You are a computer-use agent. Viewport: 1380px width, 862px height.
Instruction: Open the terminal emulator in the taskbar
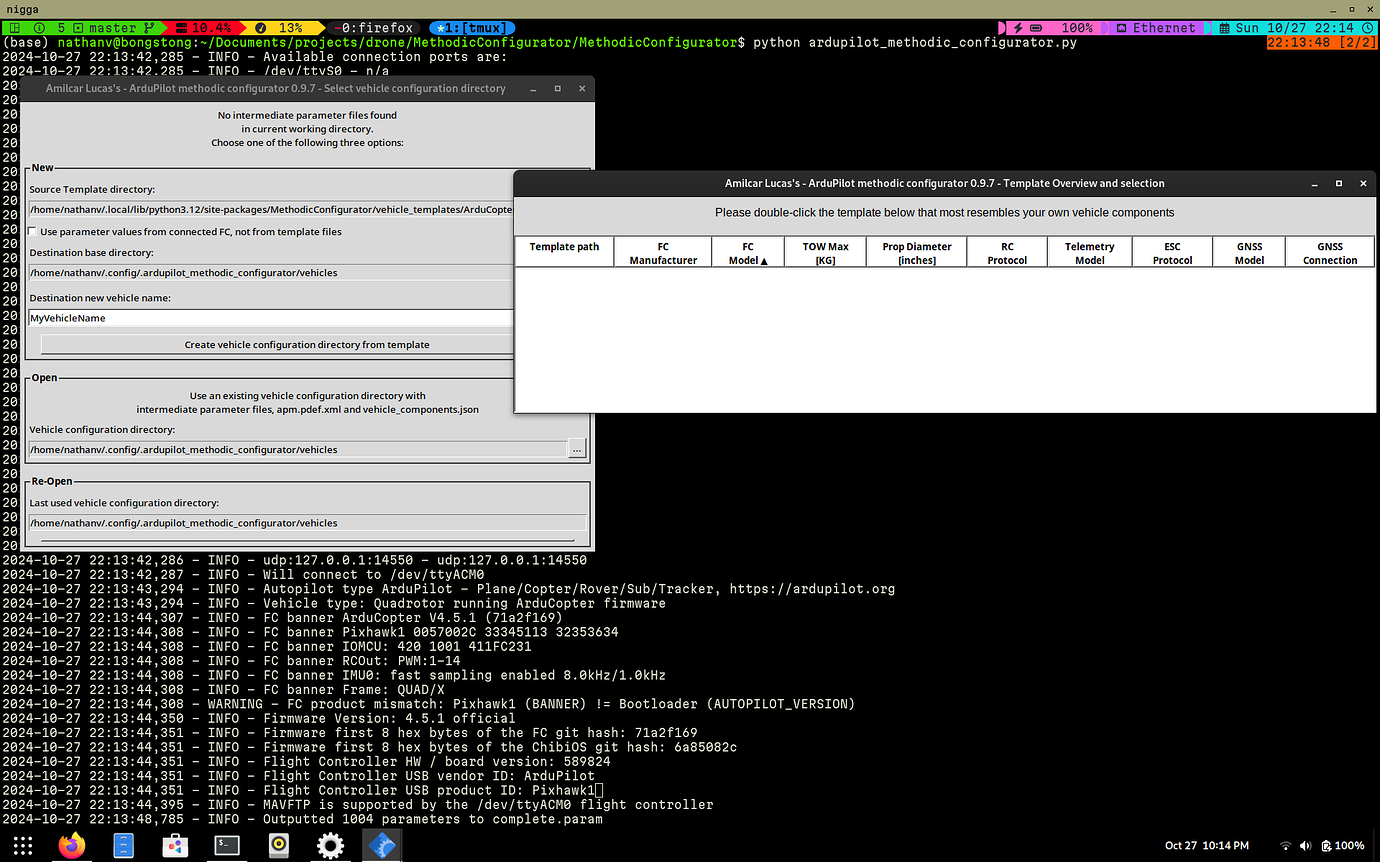226,845
